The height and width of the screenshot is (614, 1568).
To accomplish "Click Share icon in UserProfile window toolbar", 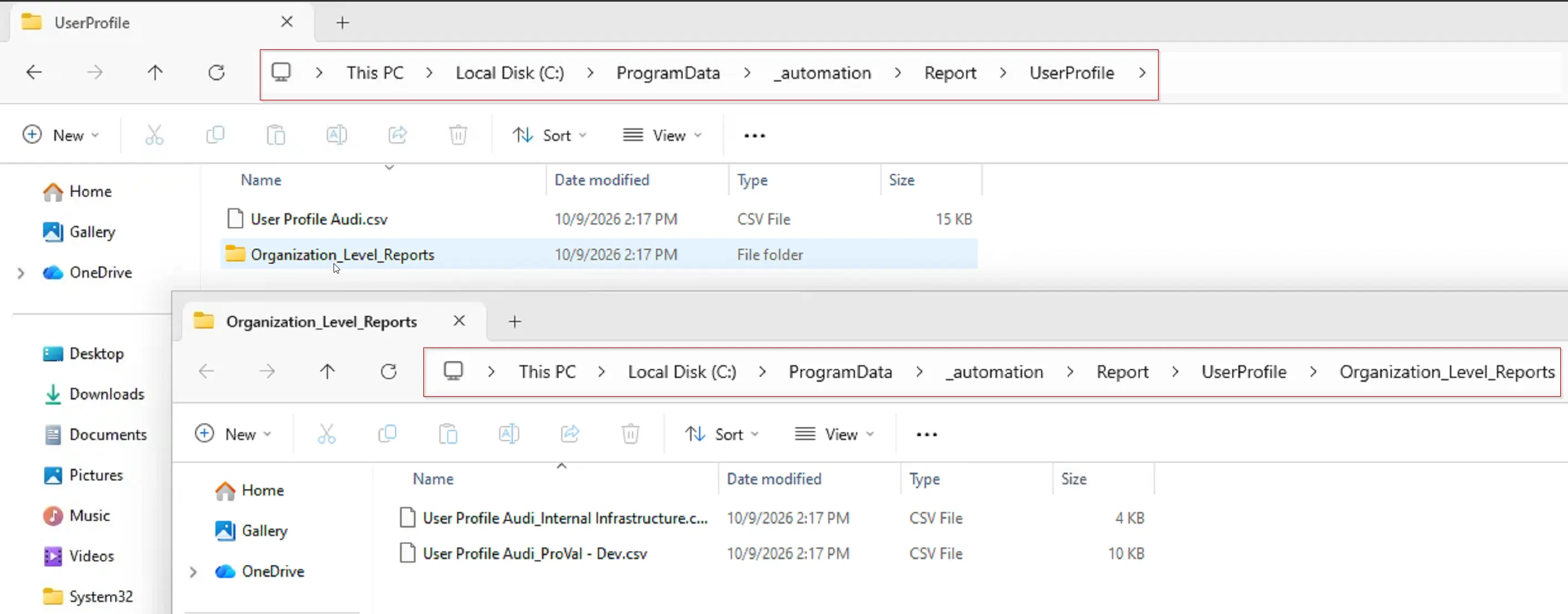I will coord(397,135).
